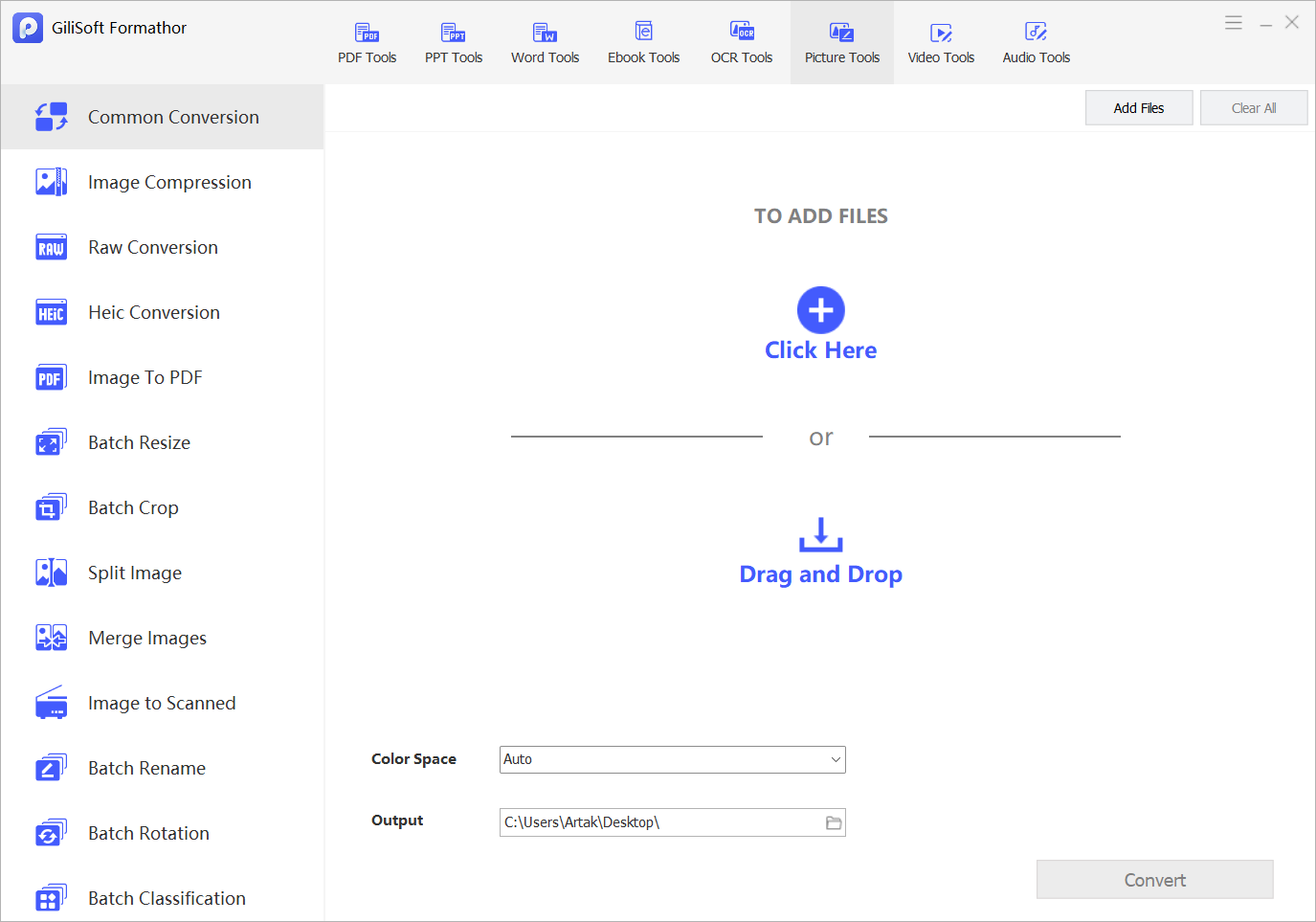Screen dimensions: 1316x922
Task: Open the OCR Tools tab
Action: [742, 43]
